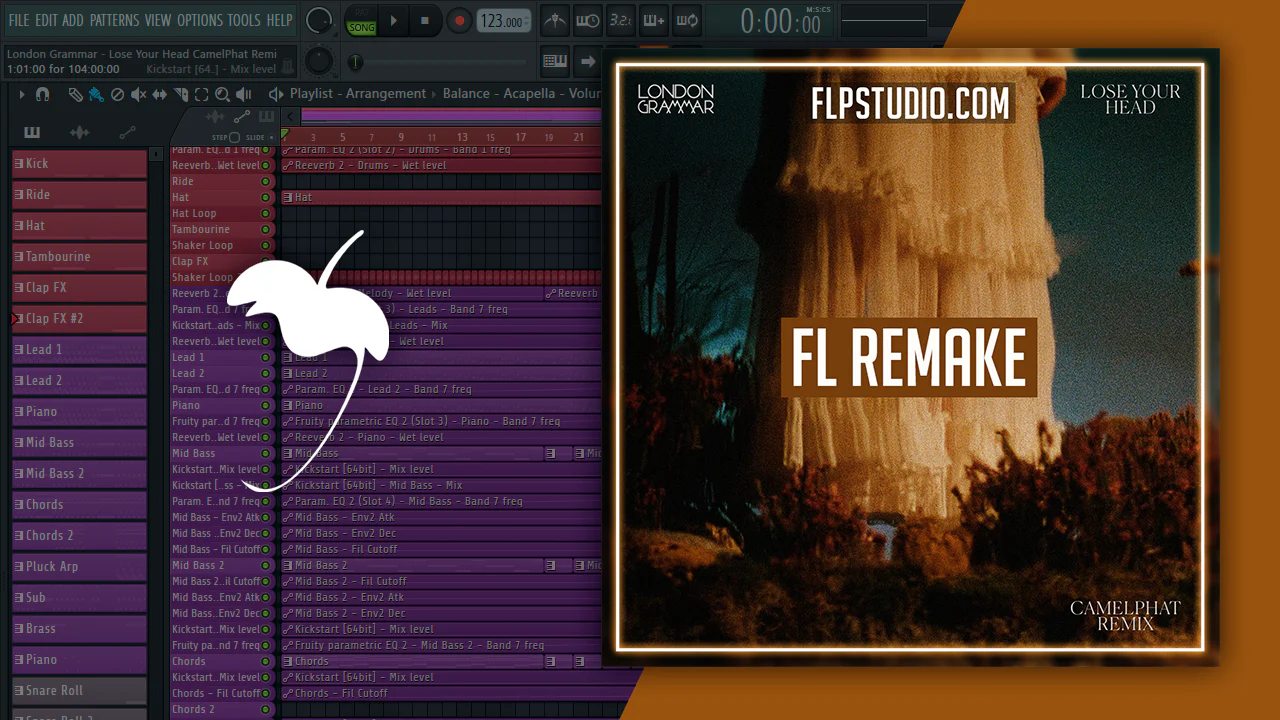Screen dimensions: 1280x720
Task: Click the wait for input icon
Action: pyautogui.click(x=588, y=20)
